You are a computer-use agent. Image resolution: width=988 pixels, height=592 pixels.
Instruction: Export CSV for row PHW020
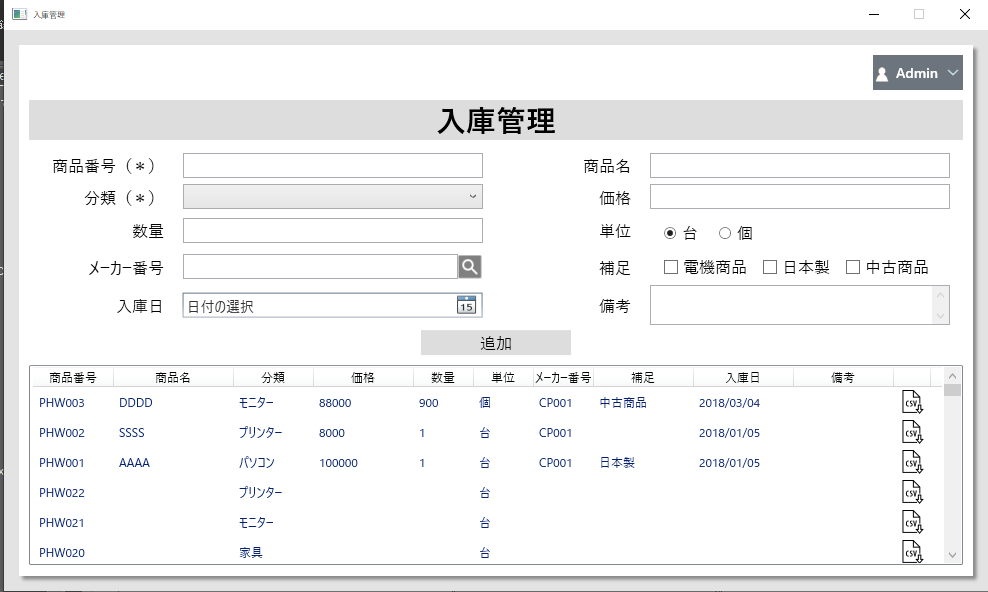point(912,552)
